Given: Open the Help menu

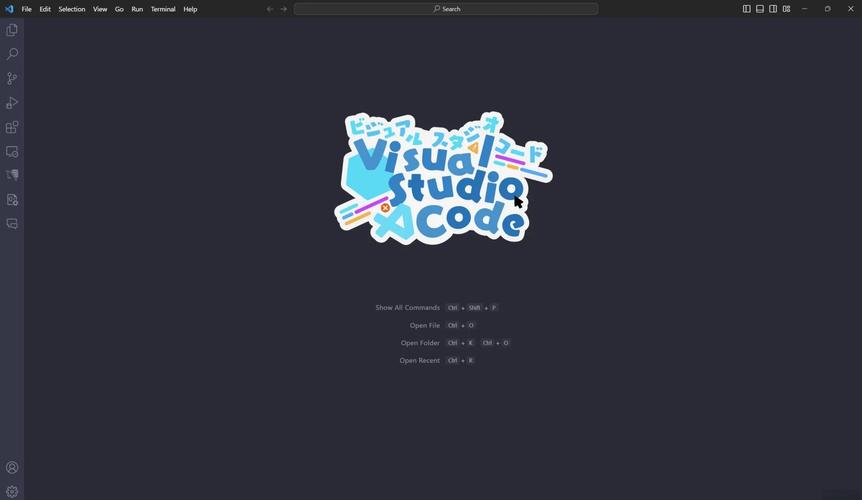Looking at the screenshot, I should [190, 9].
